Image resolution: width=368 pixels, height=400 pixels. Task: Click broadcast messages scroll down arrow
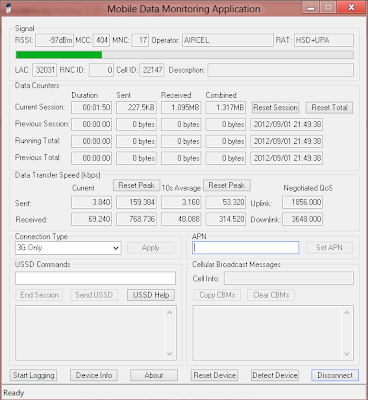(x=347, y=354)
